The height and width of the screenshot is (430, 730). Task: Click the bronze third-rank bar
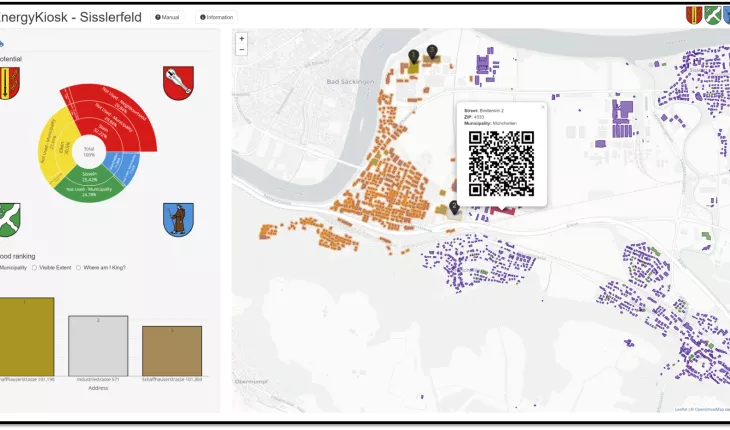(172, 351)
